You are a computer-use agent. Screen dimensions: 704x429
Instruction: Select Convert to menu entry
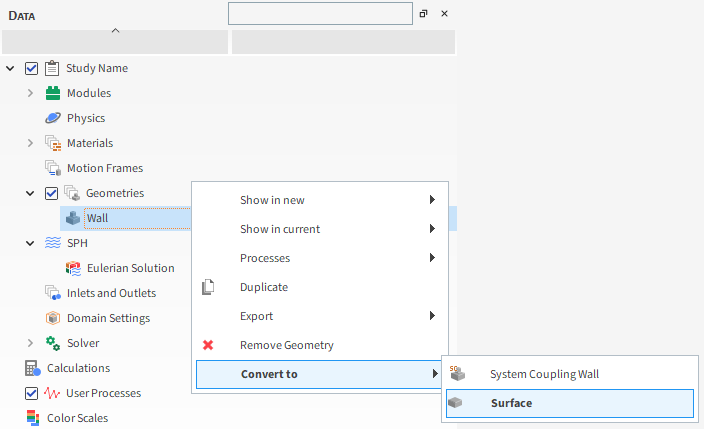pyautogui.click(x=320, y=374)
